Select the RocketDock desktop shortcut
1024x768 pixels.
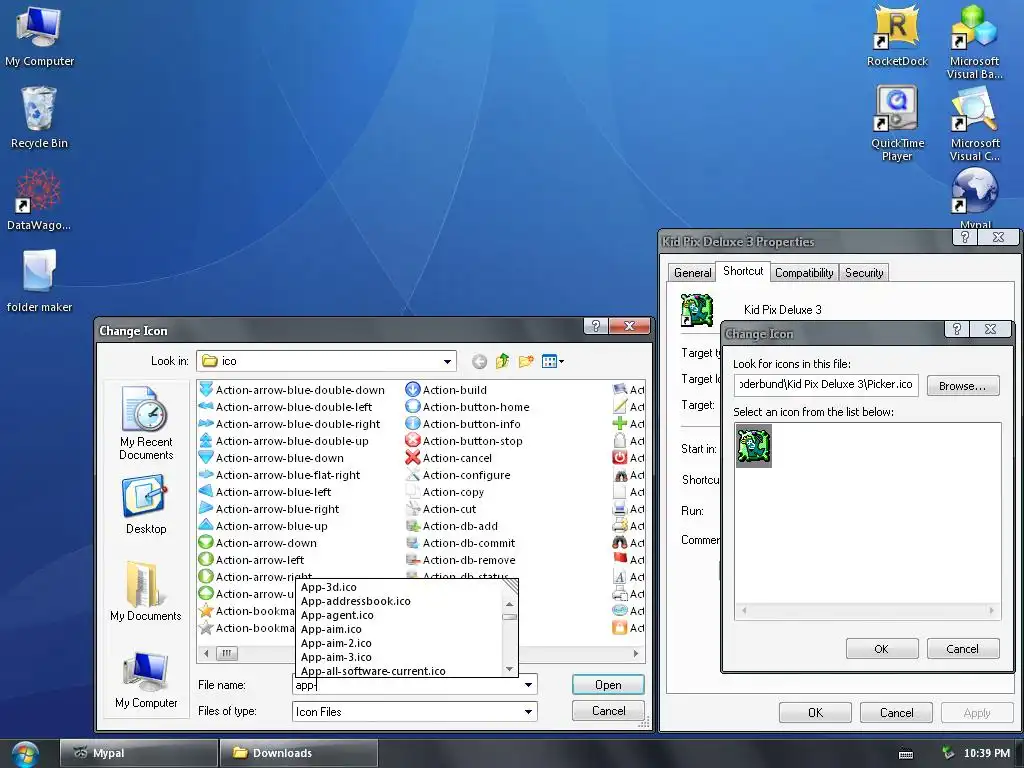897,36
